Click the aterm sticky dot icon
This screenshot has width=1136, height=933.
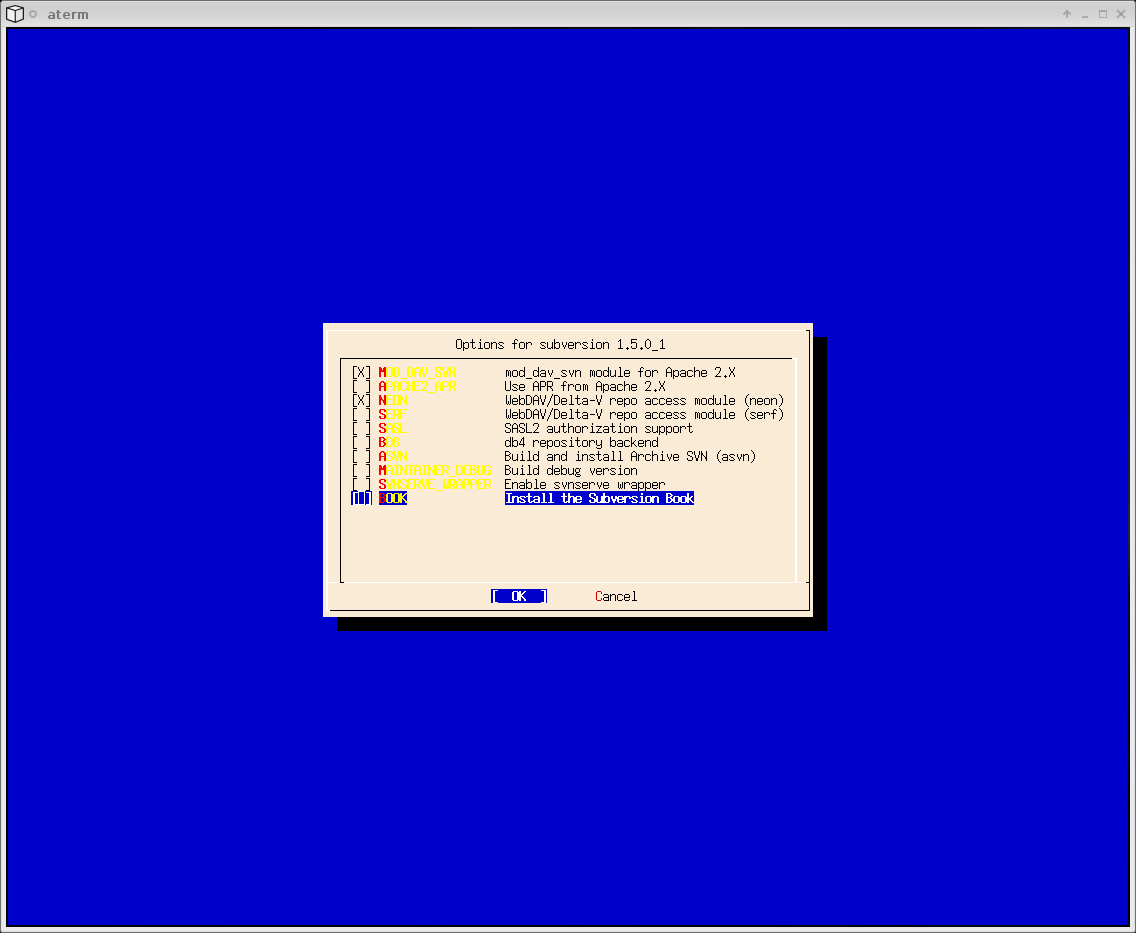click(33, 14)
